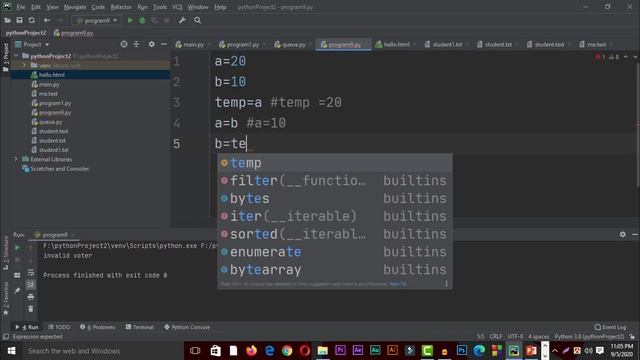The image size is (640, 360).
Task: Open Search Everywhere magnifier icon
Action: click(x=198, y=20)
